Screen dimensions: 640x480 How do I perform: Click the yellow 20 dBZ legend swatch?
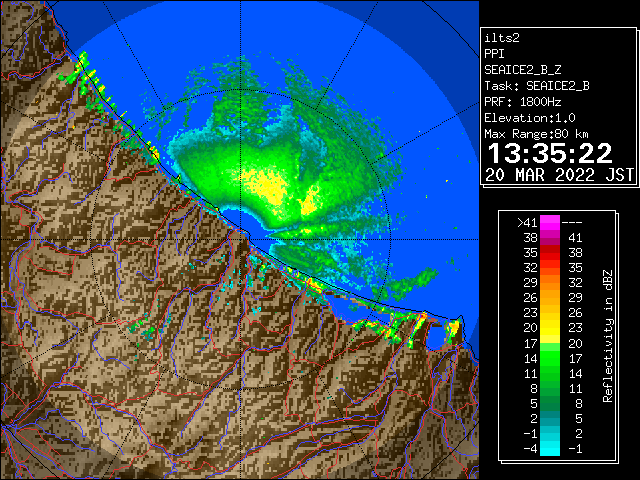(550, 328)
